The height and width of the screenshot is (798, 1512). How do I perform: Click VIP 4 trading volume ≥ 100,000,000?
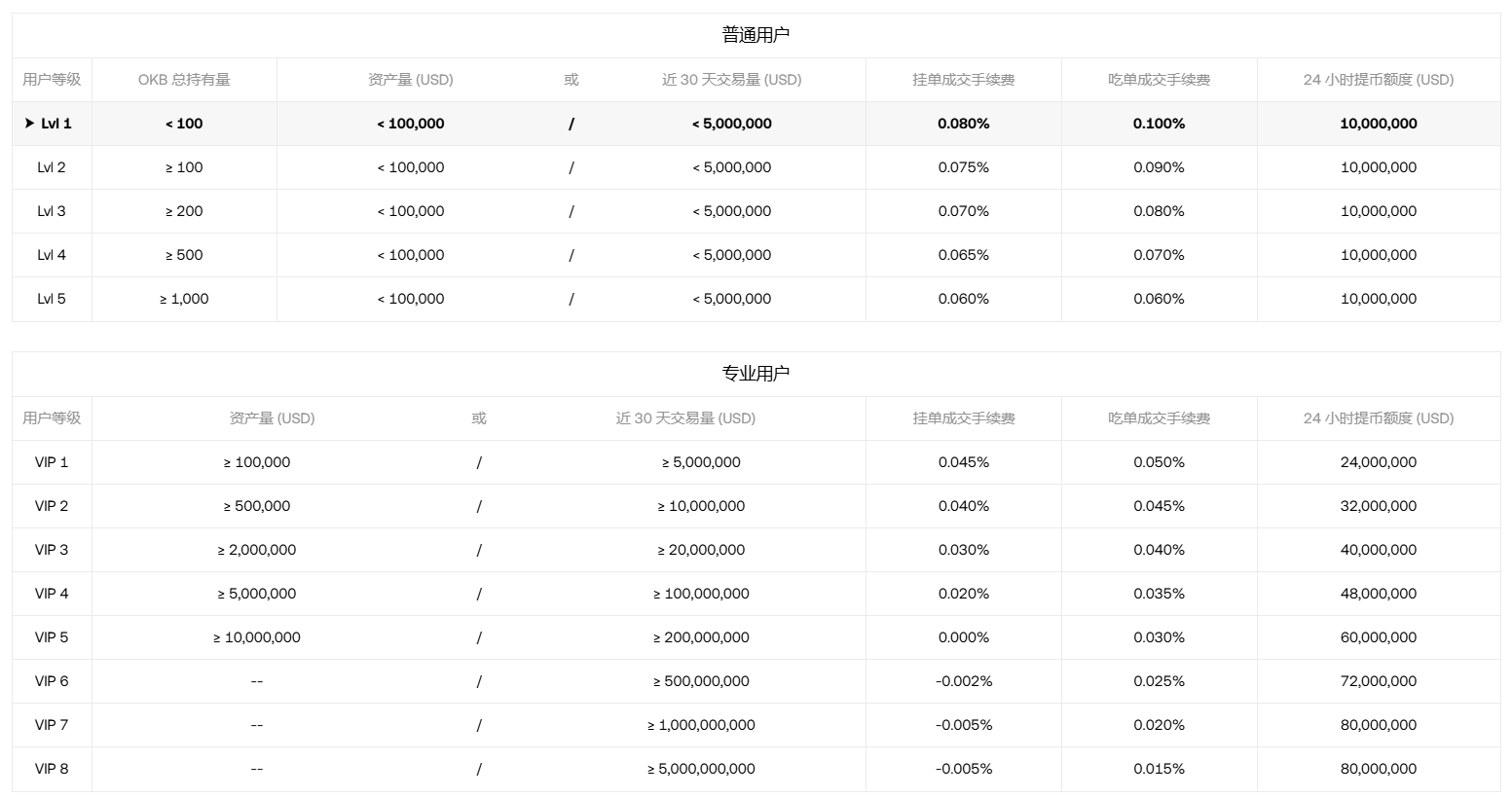click(701, 594)
